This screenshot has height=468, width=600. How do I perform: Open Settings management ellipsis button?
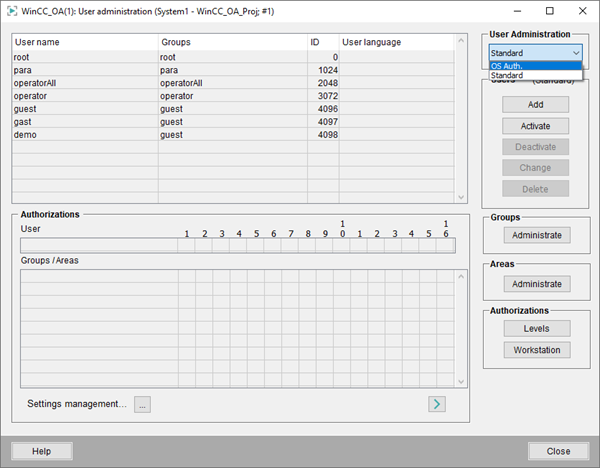[x=142, y=405]
